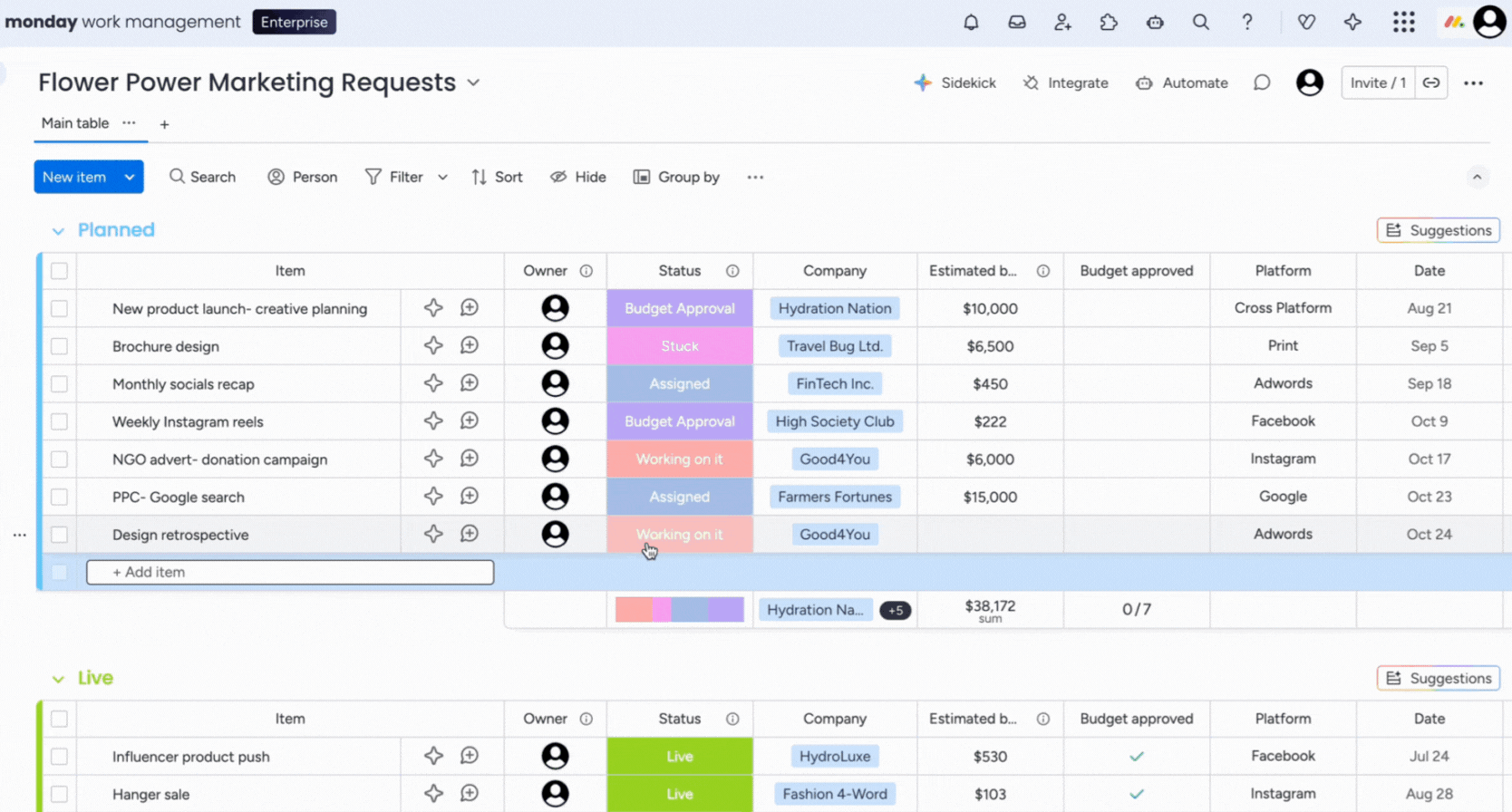
Task: Click the copy link icon beside Invite
Action: (x=1431, y=82)
